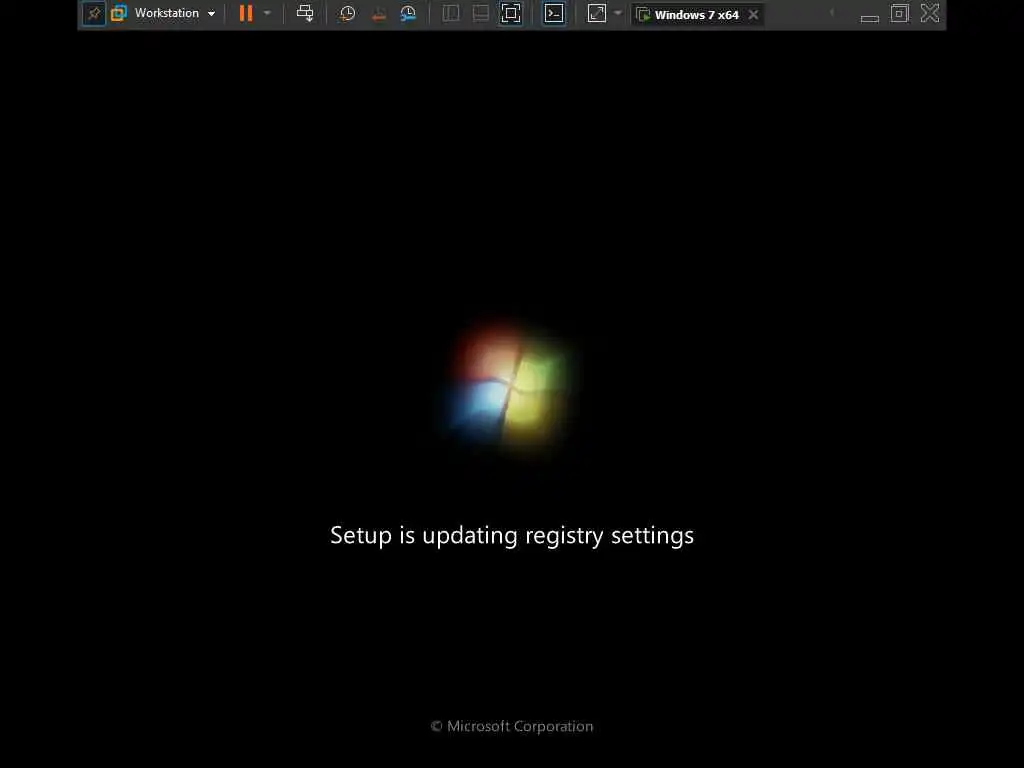Click the '© Microsoft Corporation' text

point(512,726)
